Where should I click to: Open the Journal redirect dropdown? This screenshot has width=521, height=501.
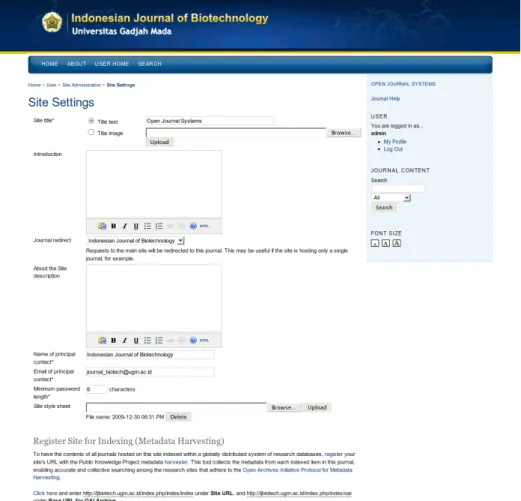135,241
